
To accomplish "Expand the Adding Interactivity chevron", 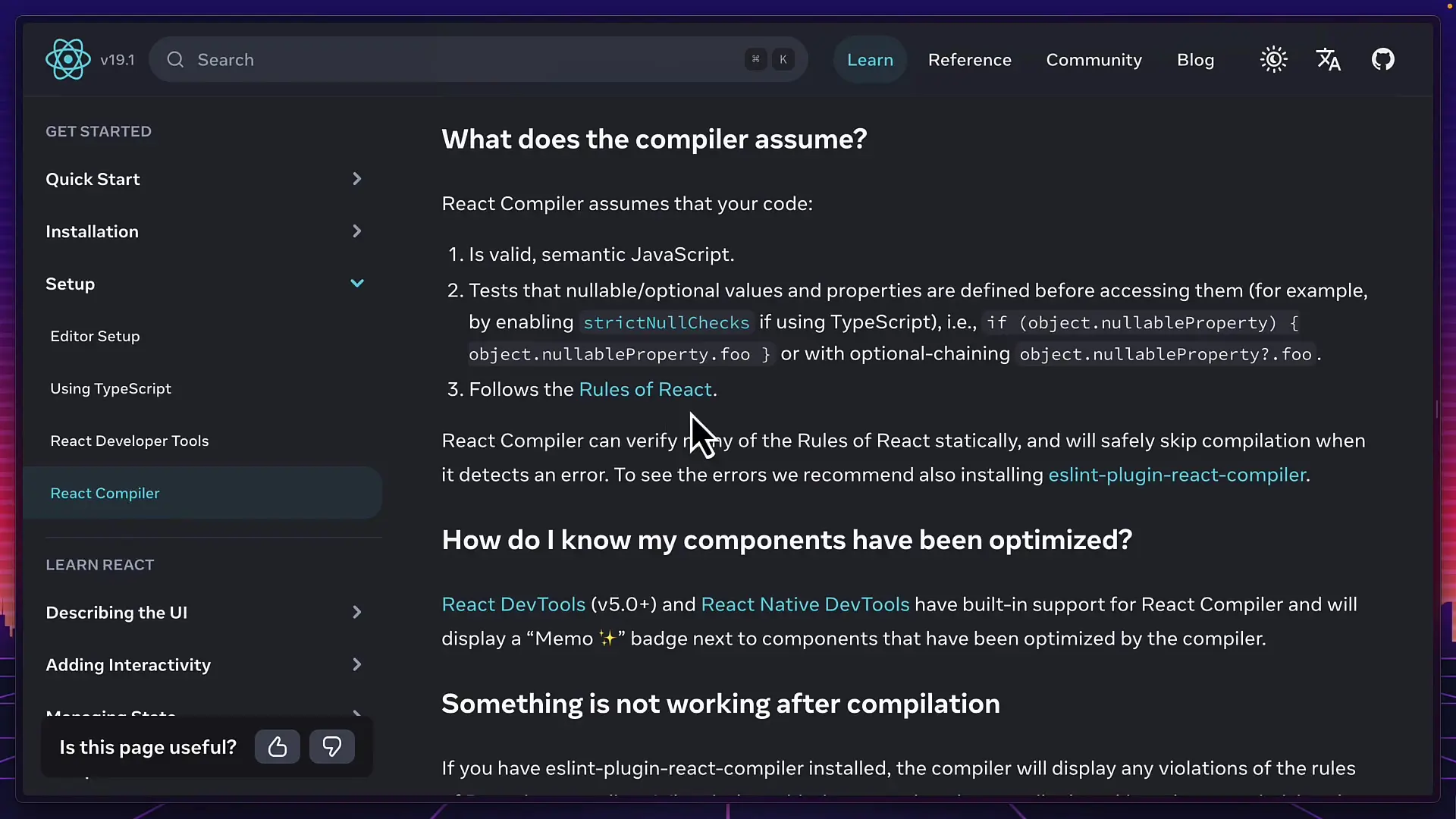I will coord(357,664).
